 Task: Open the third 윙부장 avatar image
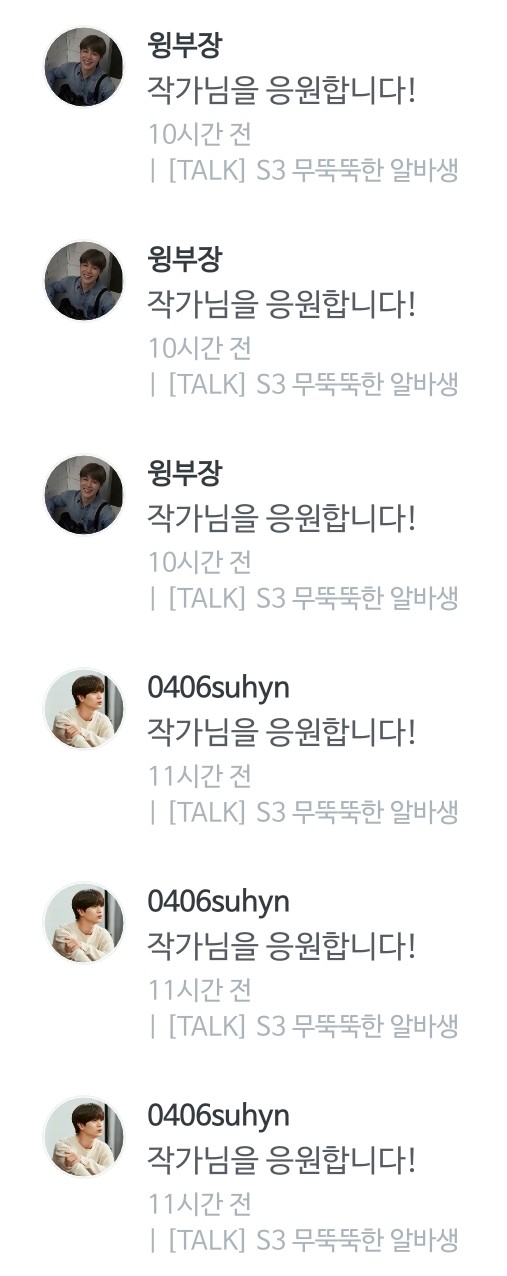click(84, 495)
